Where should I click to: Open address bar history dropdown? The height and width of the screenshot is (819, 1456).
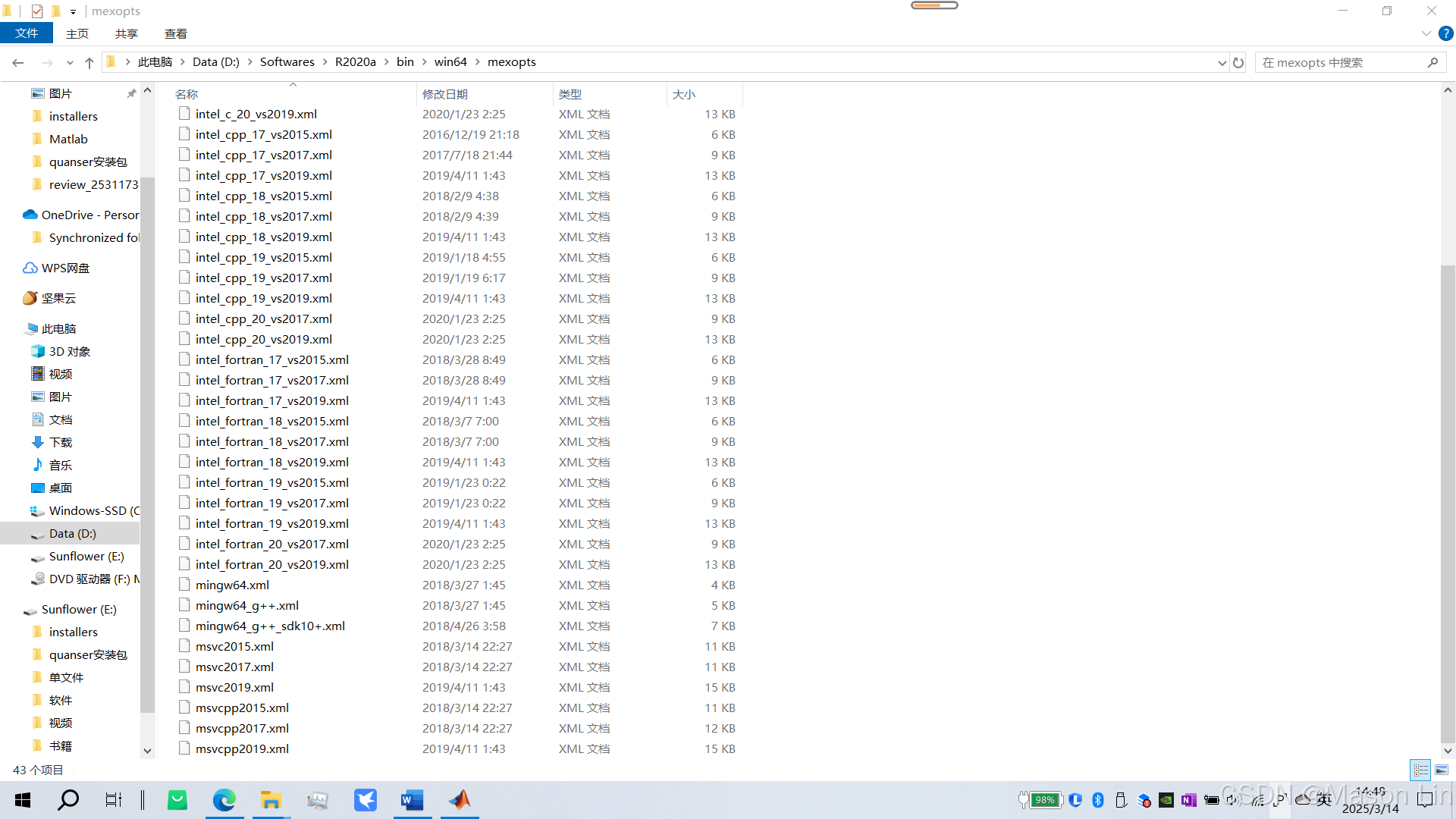[1222, 63]
